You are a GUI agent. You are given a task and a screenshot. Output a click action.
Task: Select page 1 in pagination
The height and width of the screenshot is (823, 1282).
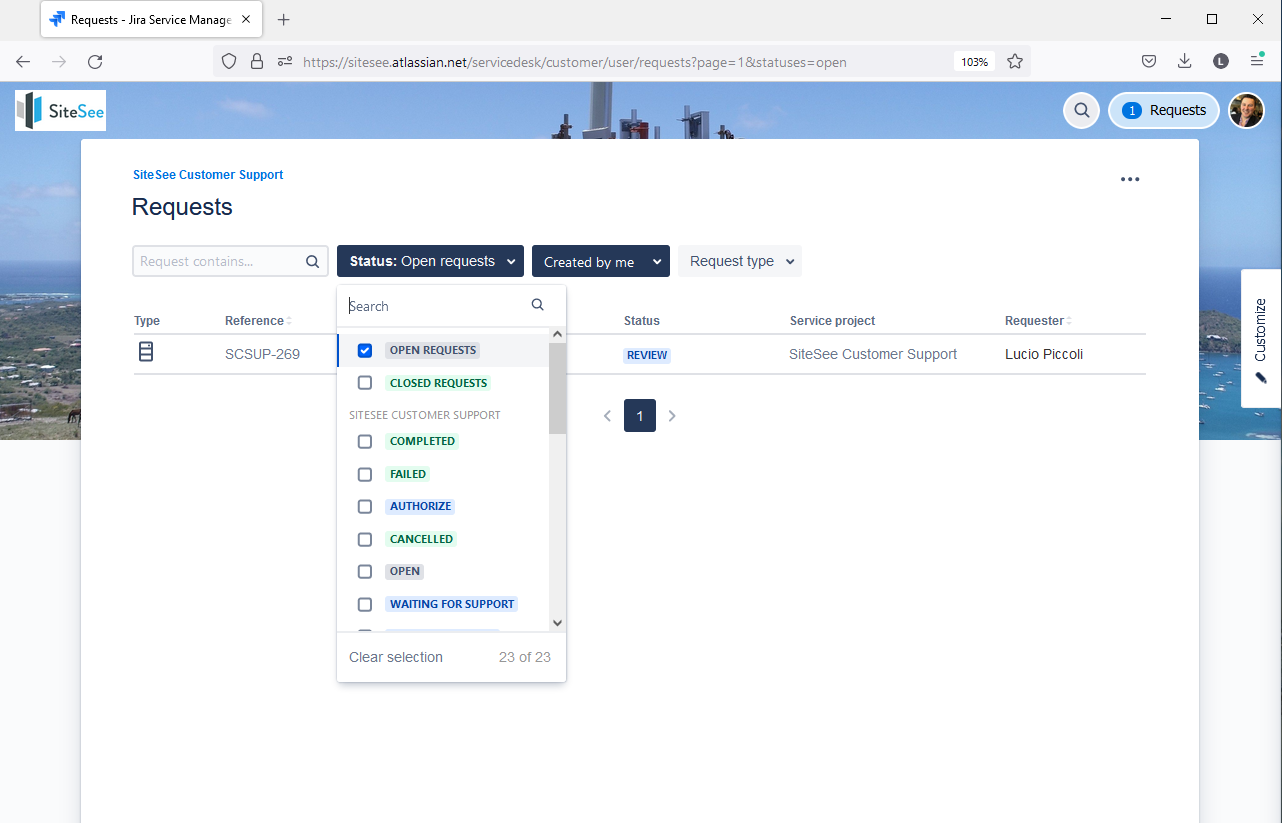[x=640, y=416]
